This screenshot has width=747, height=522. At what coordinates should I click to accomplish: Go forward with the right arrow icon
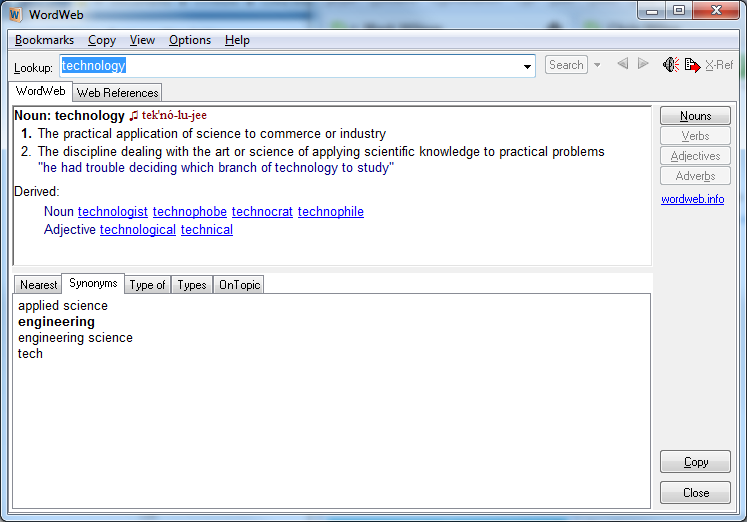coord(643,64)
